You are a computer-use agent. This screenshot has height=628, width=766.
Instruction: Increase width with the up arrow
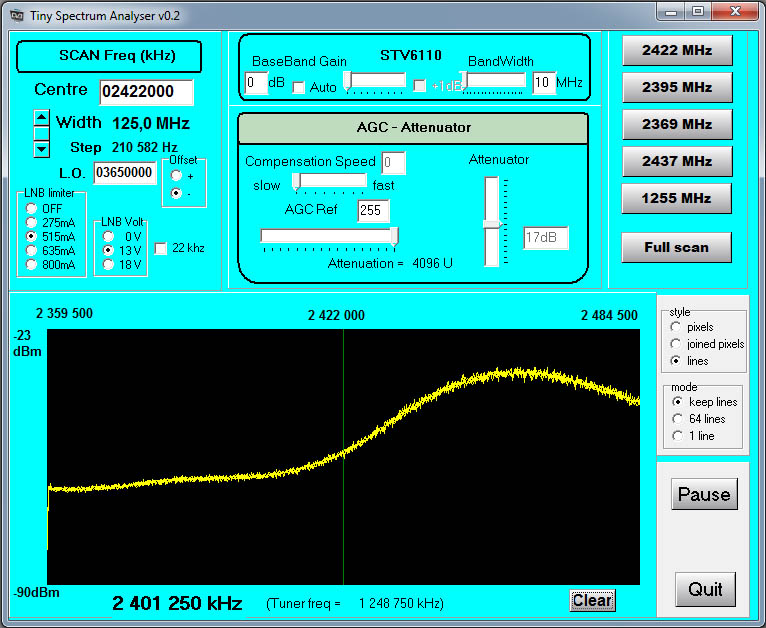tap(41, 118)
